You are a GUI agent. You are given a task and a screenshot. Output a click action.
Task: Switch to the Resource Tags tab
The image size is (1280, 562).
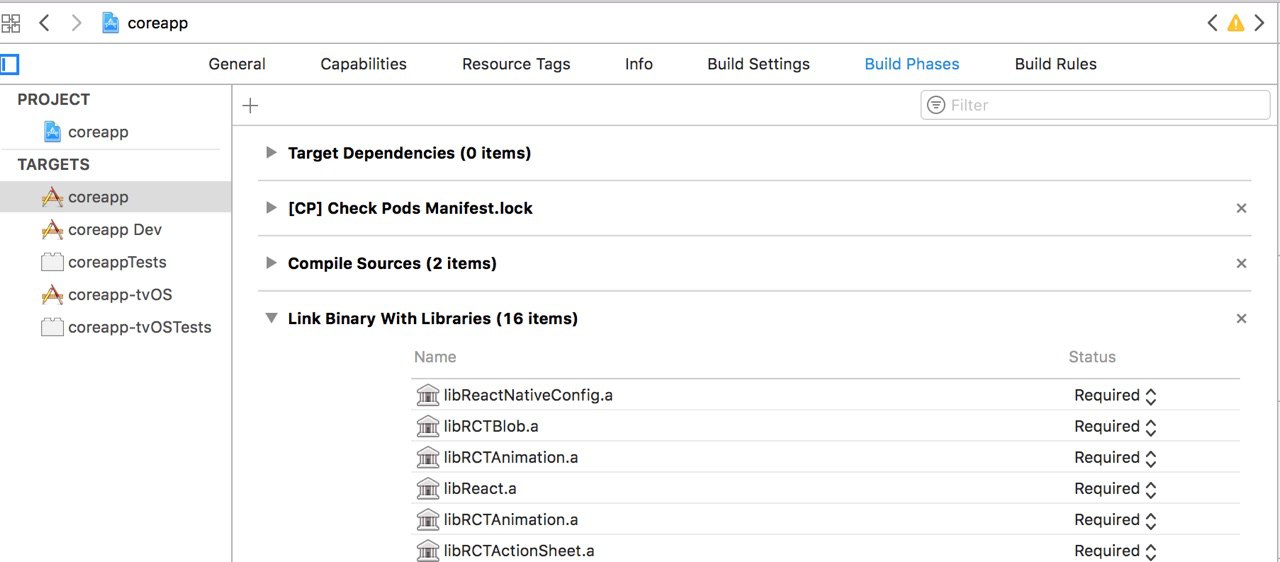pyautogui.click(x=516, y=64)
